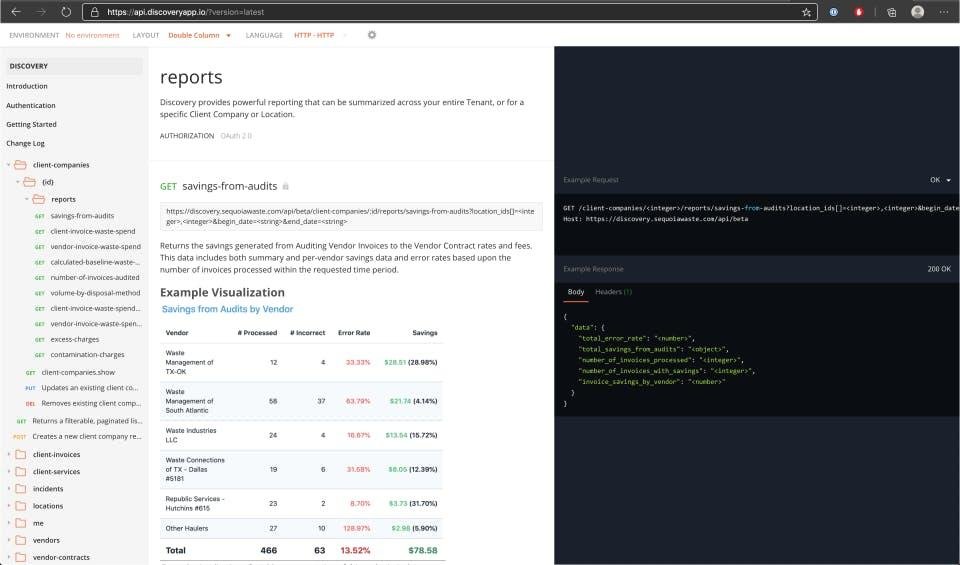Click the Other Haulers table row
Image resolution: width=960 pixels, height=565 pixels.
301,528
